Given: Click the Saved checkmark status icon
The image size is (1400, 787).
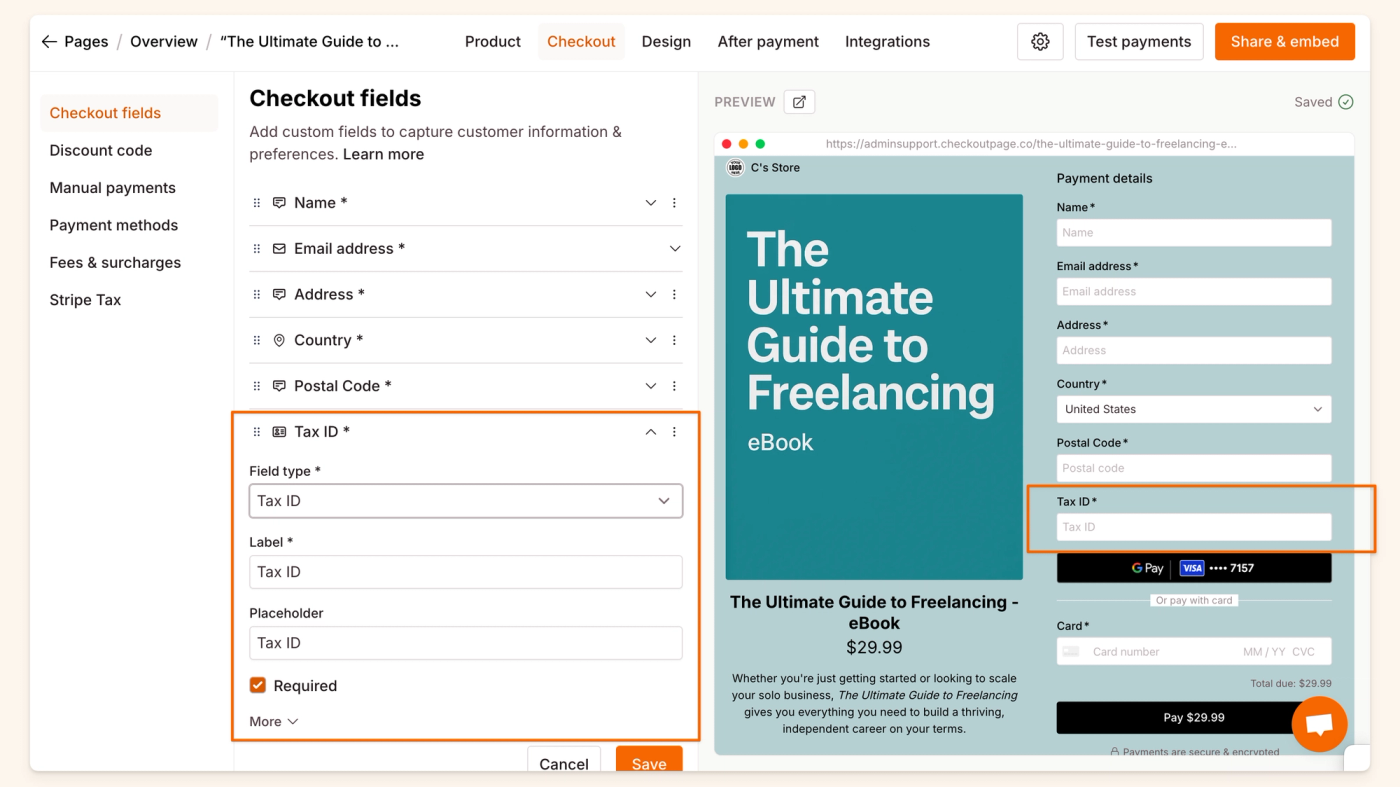Looking at the screenshot, I should (1346, 102).
